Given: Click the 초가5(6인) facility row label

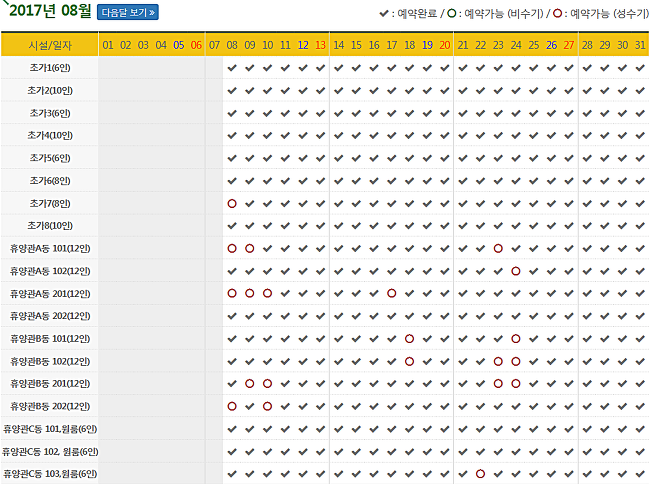Looking at the screenshot, I should click(x=50, y=158).
